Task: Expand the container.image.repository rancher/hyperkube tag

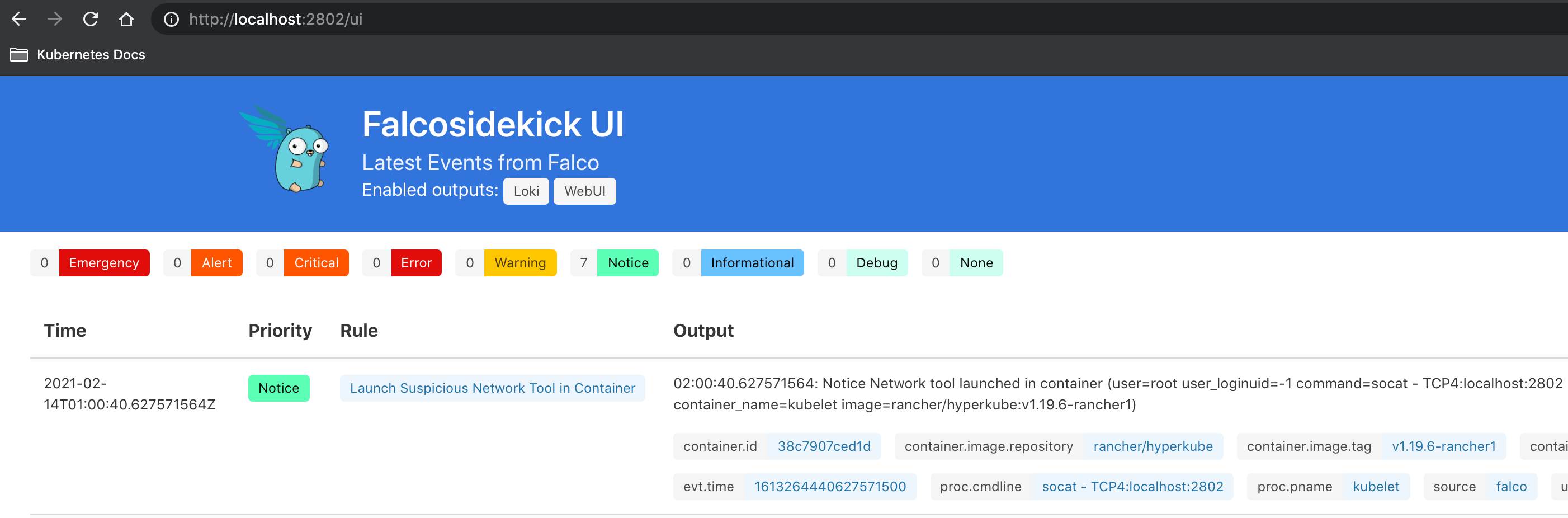Action: click(1154, 446)
